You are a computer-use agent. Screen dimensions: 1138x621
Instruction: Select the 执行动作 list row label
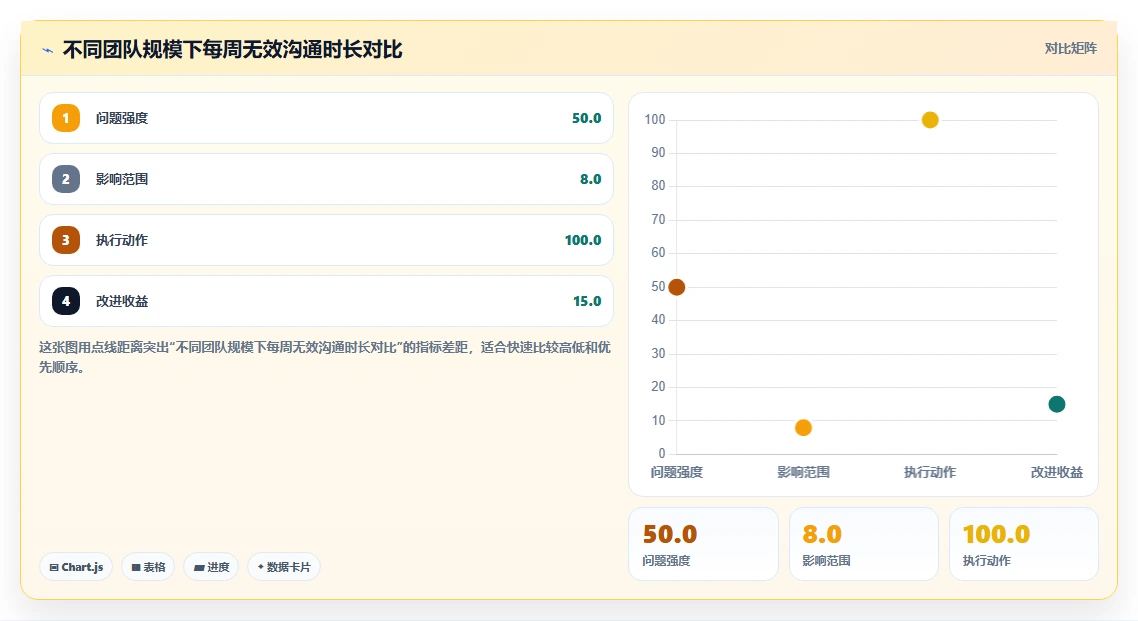pyautogui.click(x=122, y=240)
